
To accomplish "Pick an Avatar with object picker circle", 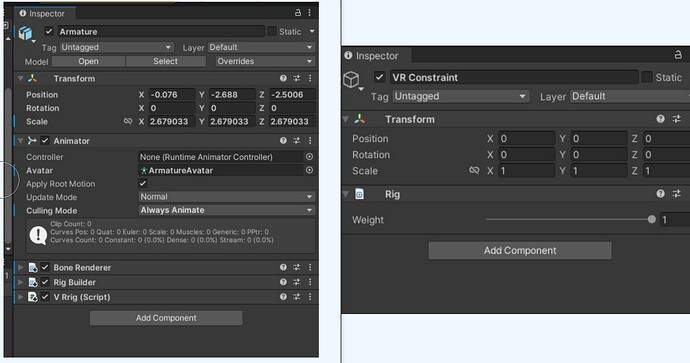I will (x=309, y=170).
